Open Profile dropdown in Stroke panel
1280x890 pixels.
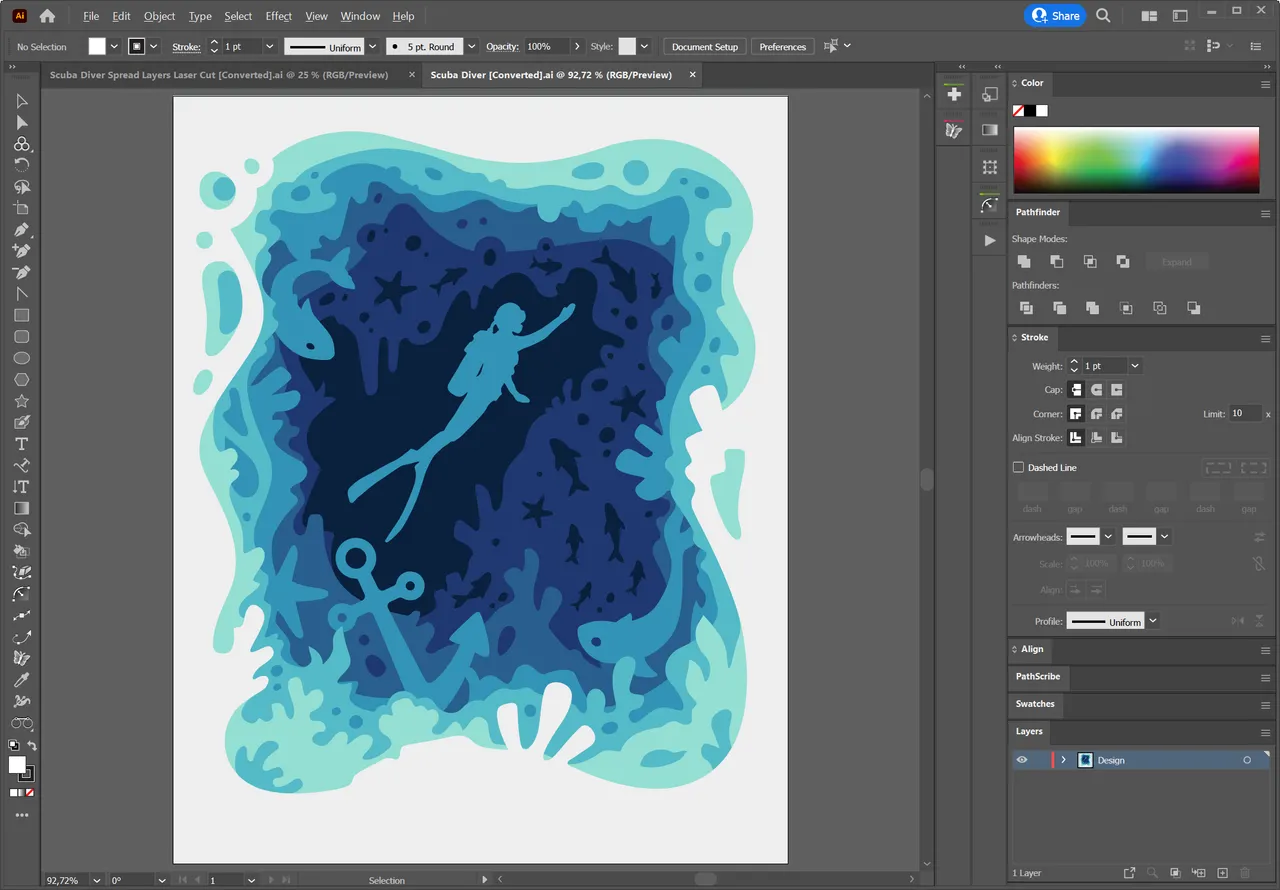coord(1153,621)
